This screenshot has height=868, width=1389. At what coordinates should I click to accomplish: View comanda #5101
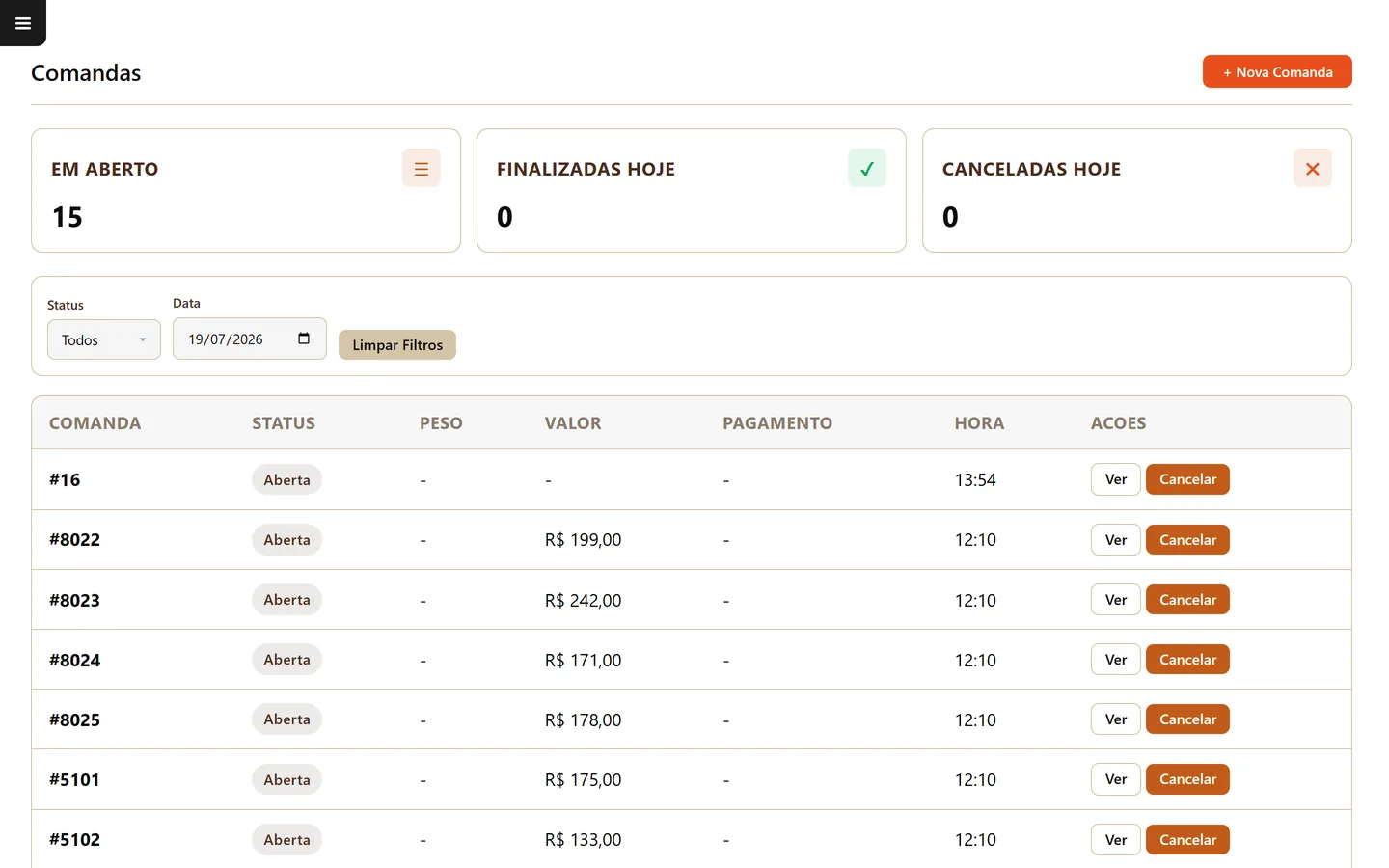[x=1116, y=779]
